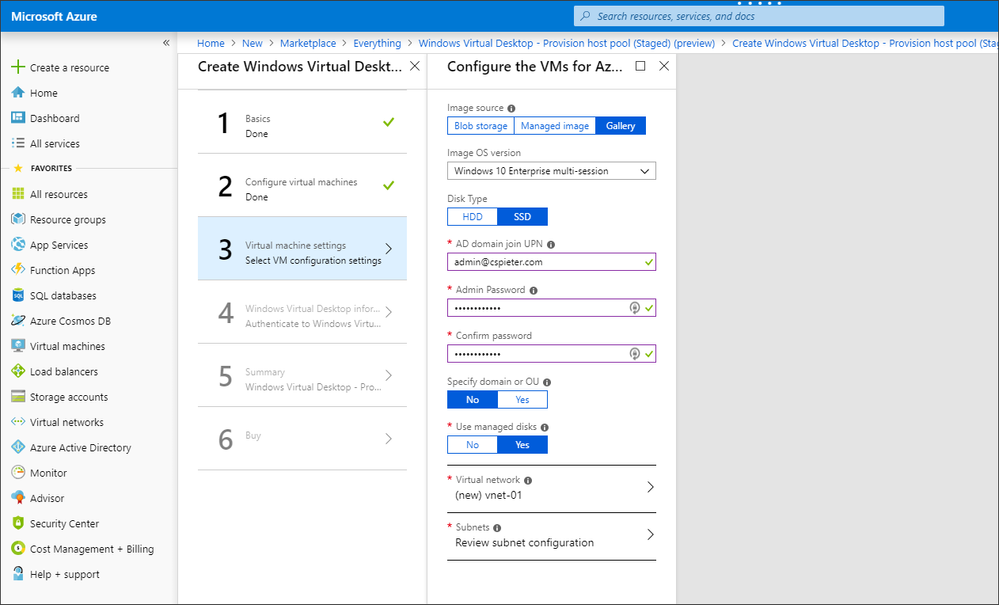Viewport: 999px width, 605px height.
Task: Click the App Services icon
Action: (x=18, y=245)
